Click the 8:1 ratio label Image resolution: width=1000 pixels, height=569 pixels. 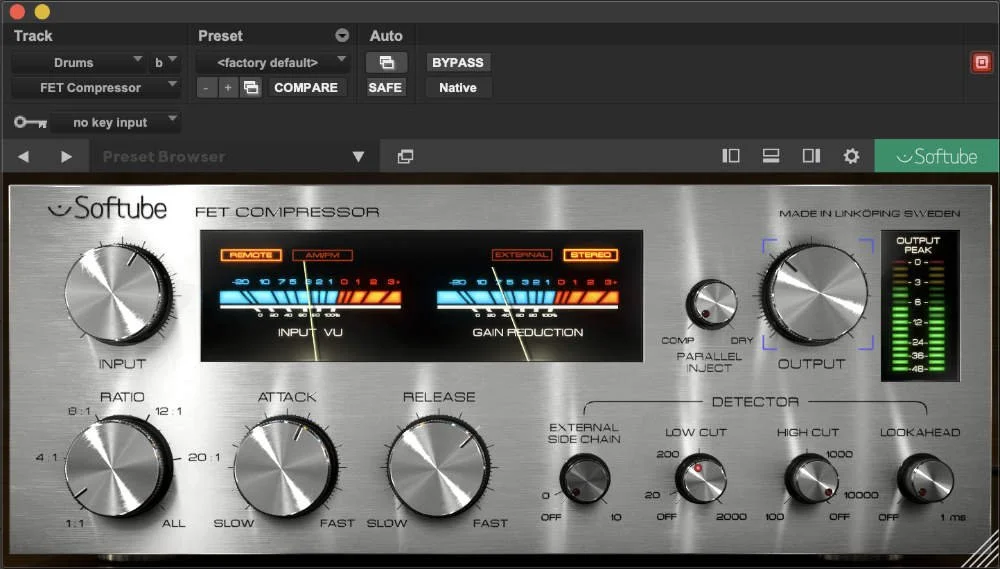tap(79, 411)
